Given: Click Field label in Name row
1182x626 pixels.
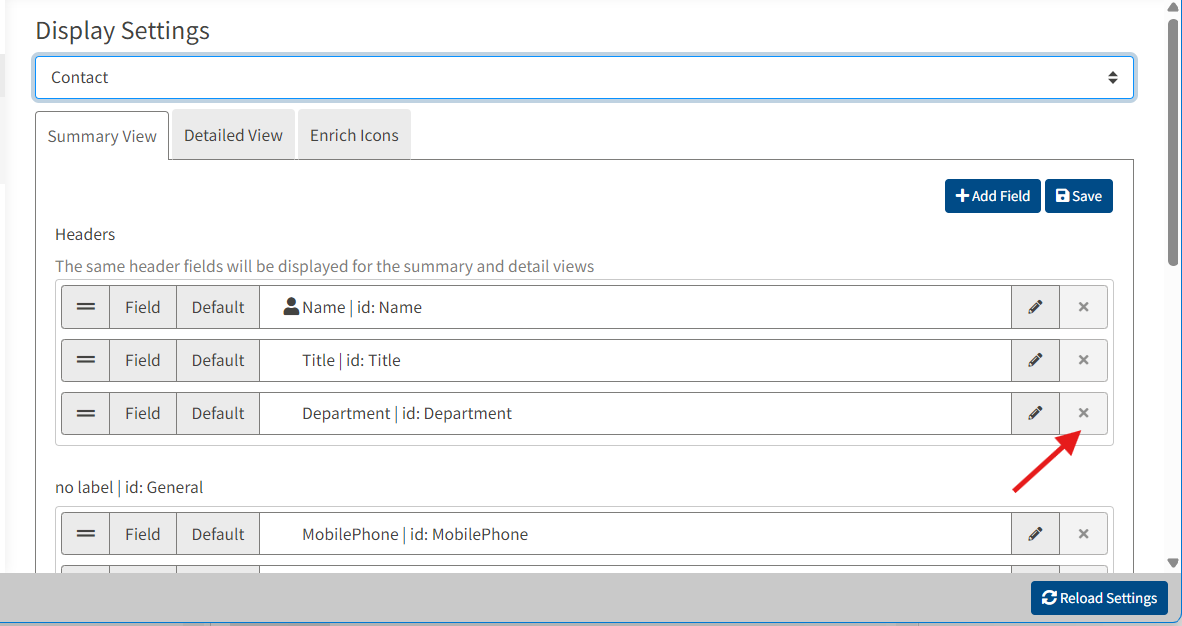Looking at the screenshot, I should (142, 307).
